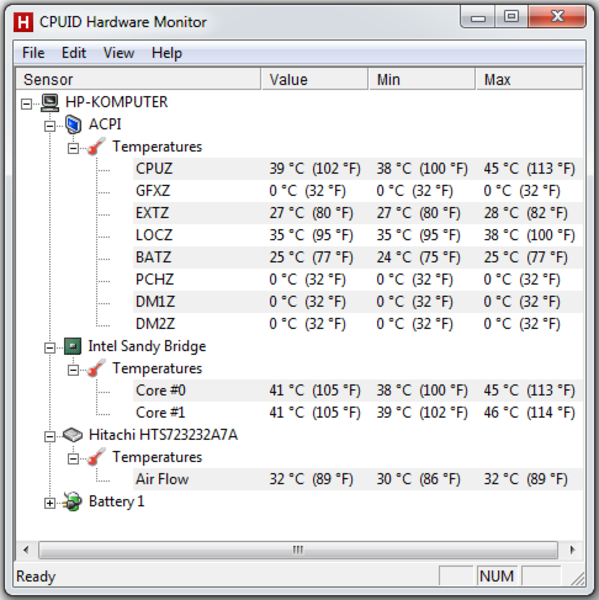Collapse the HP-KOMPUTER root node
The width and height of the screenshot is (599, 600).
pyautogui.click(x=26, y=104)
